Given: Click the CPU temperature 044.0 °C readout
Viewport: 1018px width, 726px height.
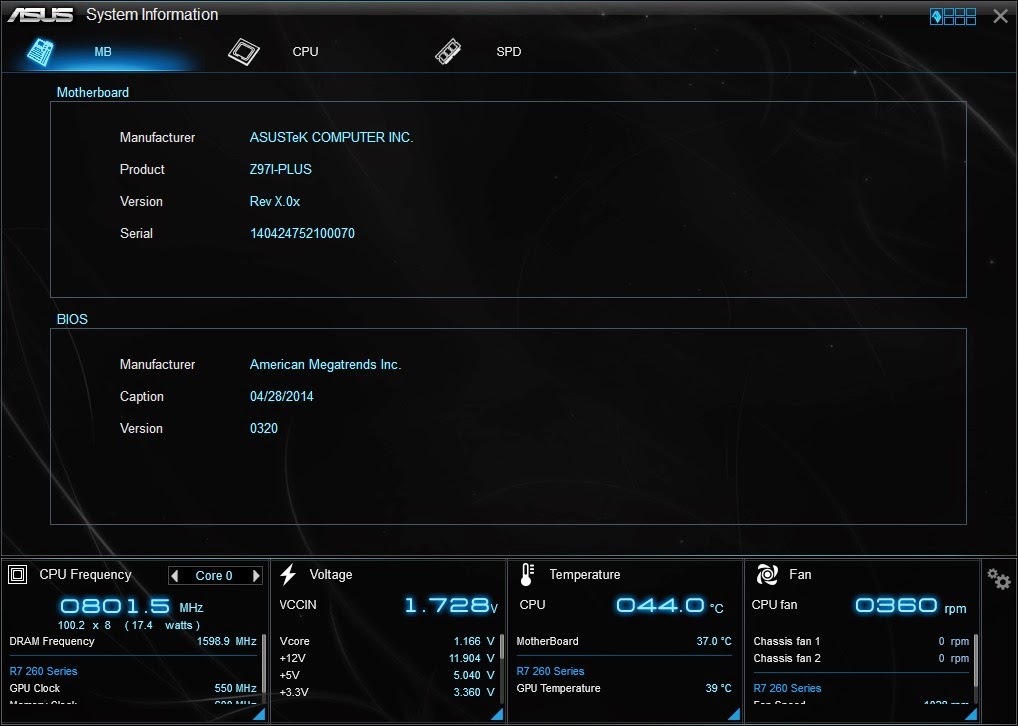Looking at the screenshot, I should pyautogui.click(x=669, y=606).
